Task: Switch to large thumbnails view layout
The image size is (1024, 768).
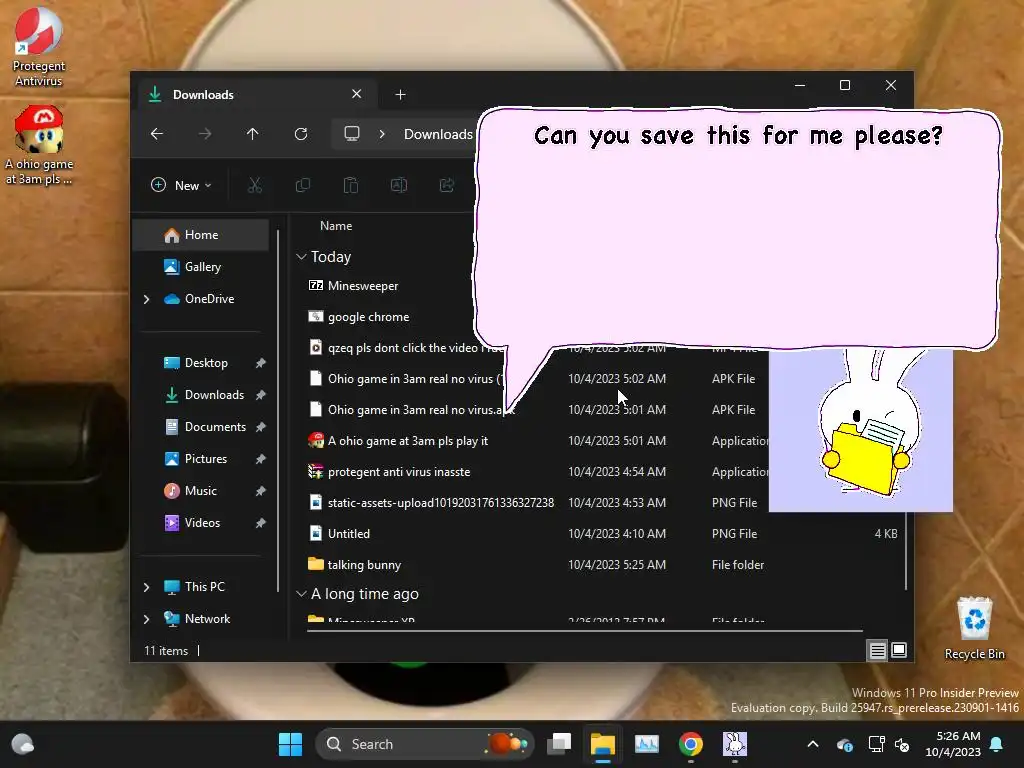Action: [899, 650]
